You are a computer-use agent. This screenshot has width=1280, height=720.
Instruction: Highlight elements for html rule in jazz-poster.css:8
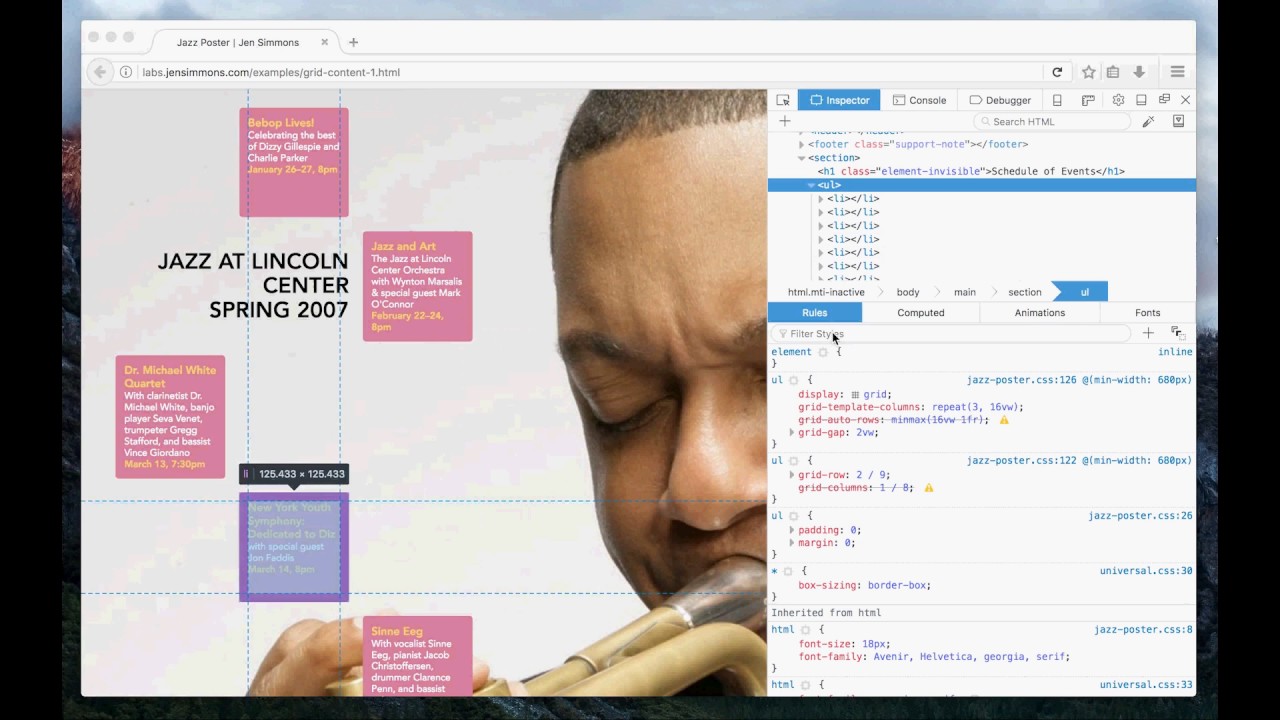(805, 630)
